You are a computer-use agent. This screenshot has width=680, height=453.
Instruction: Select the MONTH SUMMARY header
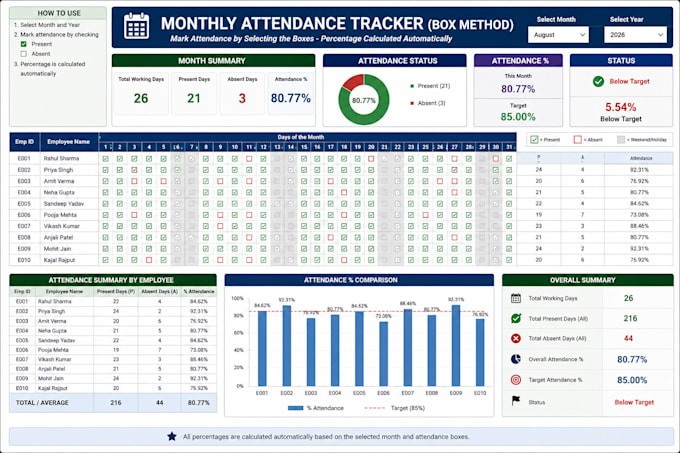213,61
